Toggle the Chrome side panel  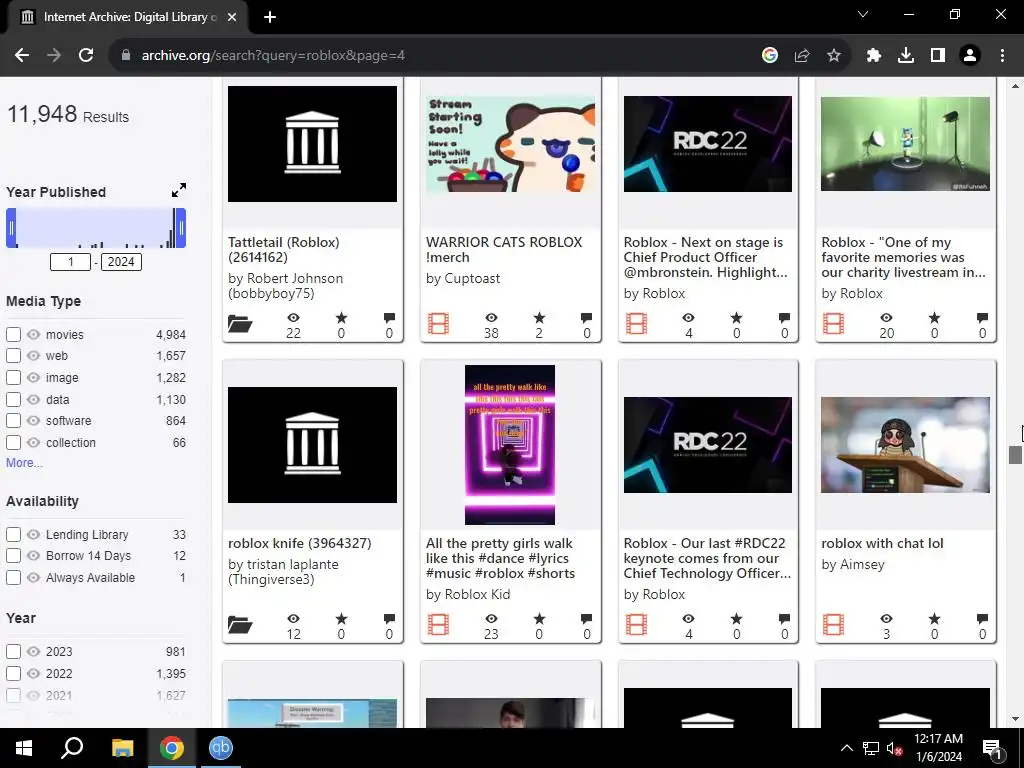(x=938, y=56)
